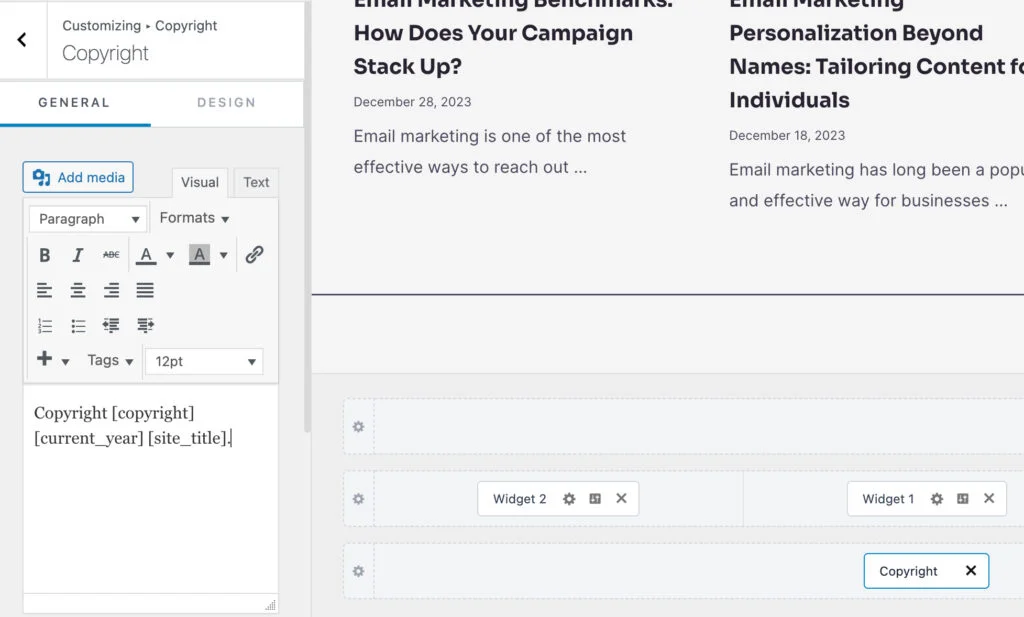
Task: Click the December 18, 2023 date
Action: click(x=787, y=135)
